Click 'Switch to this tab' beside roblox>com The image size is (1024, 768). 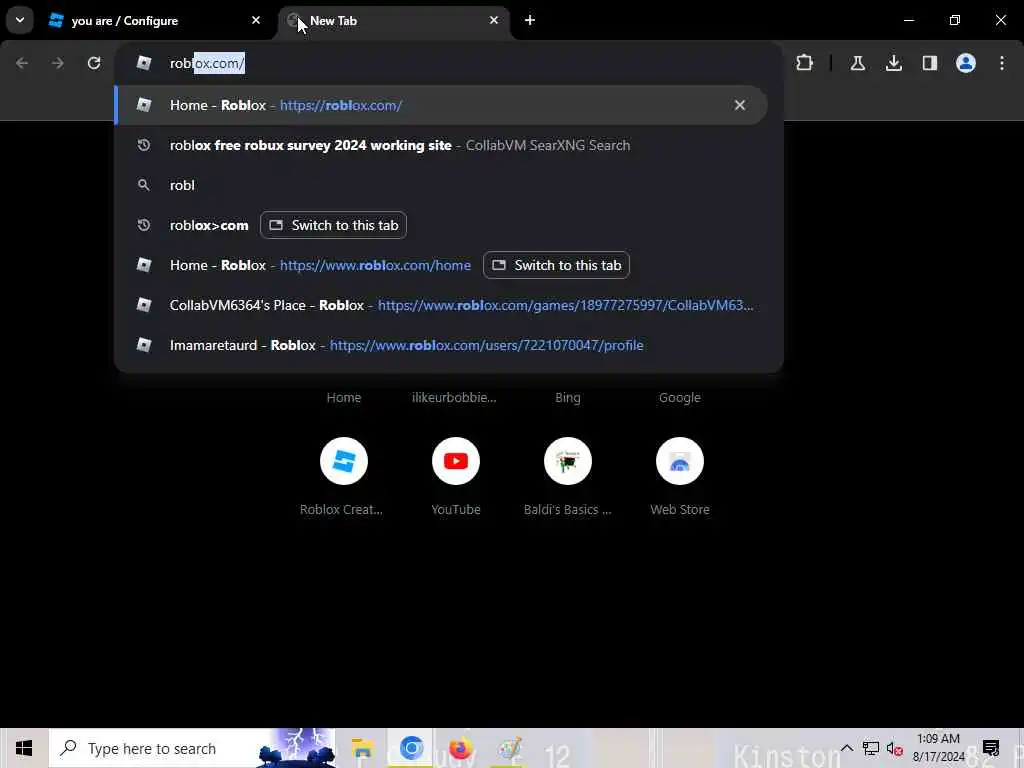334,225
